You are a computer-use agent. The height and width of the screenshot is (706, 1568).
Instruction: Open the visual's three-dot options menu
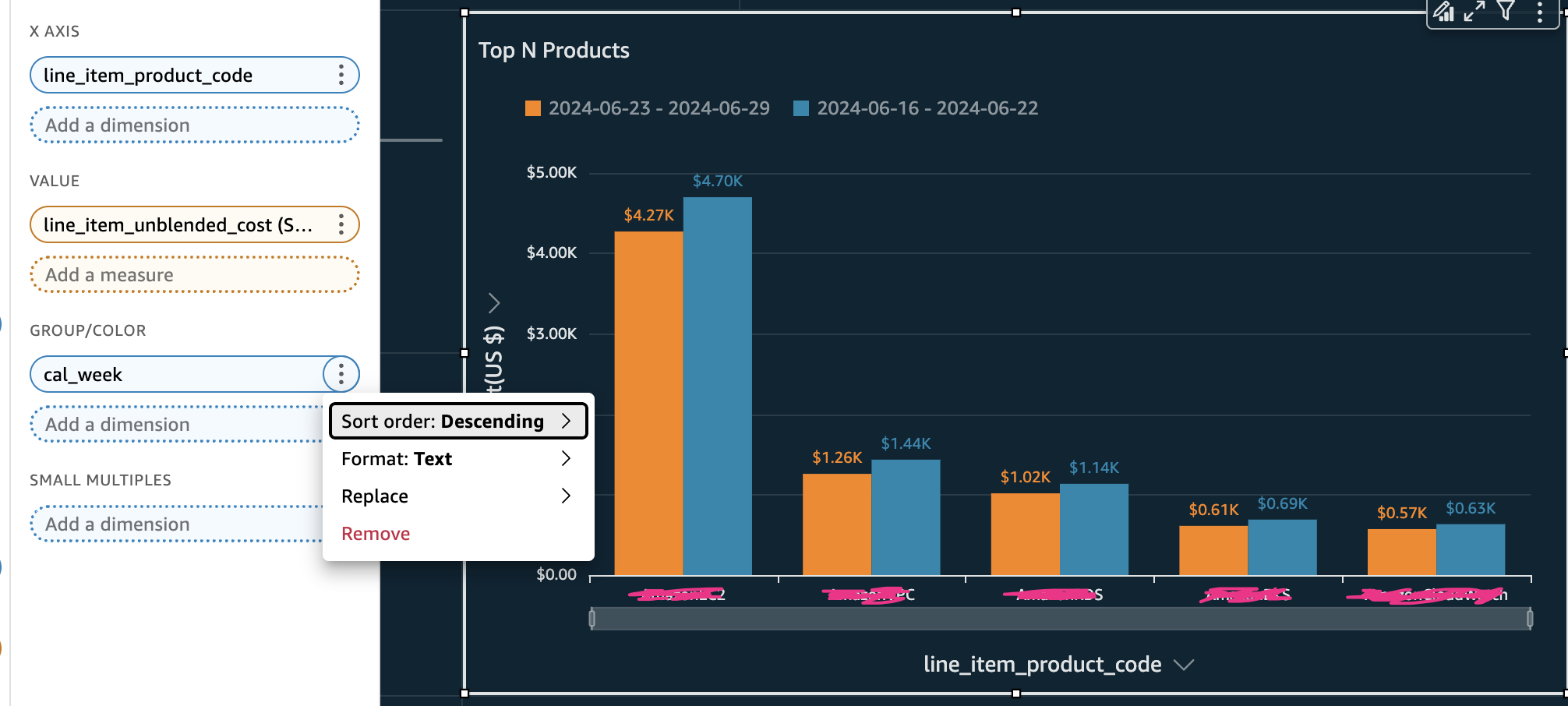click(1539, 12)
